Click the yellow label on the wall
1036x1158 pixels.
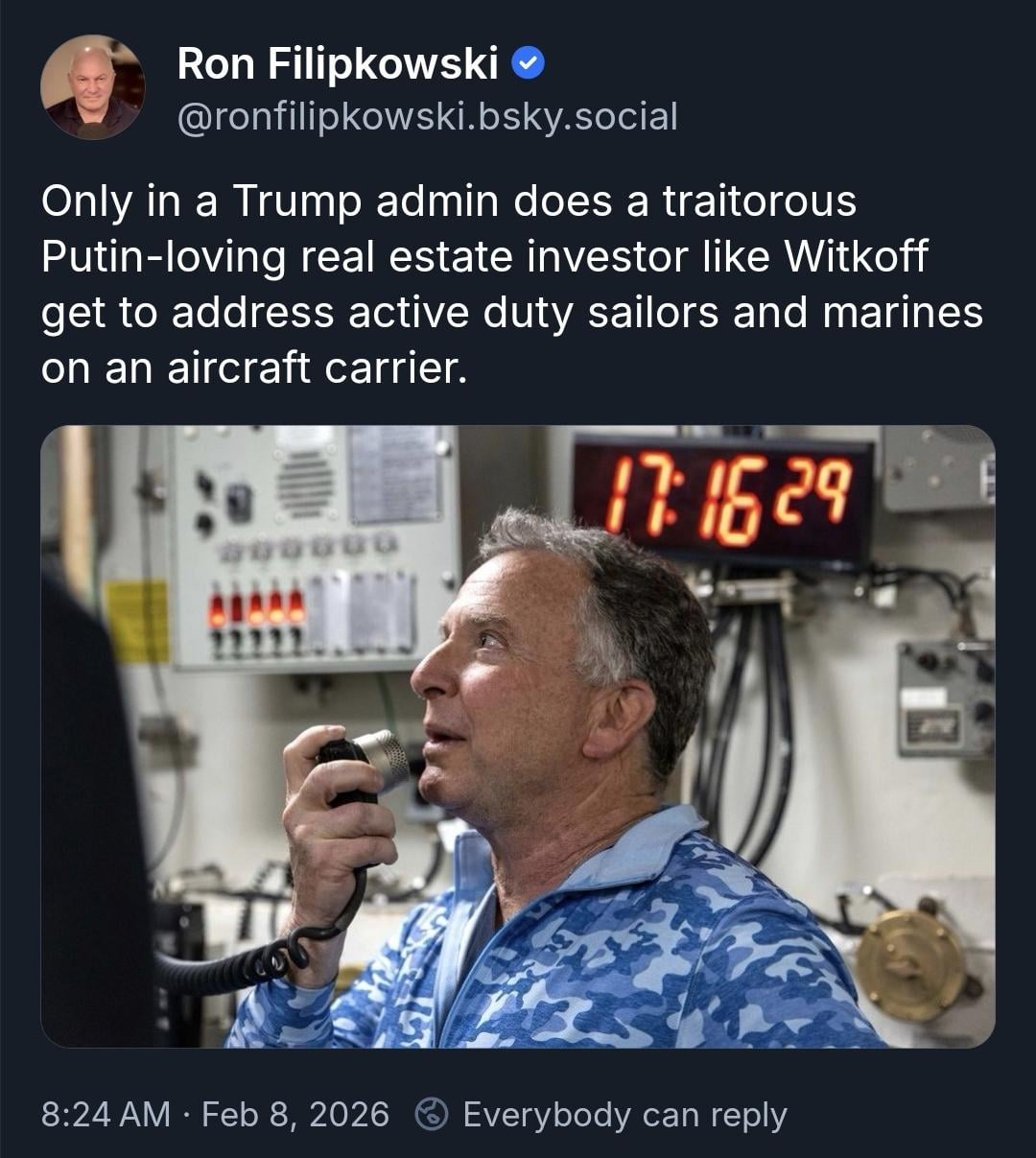pyautogui.click(x=137, y=621)
